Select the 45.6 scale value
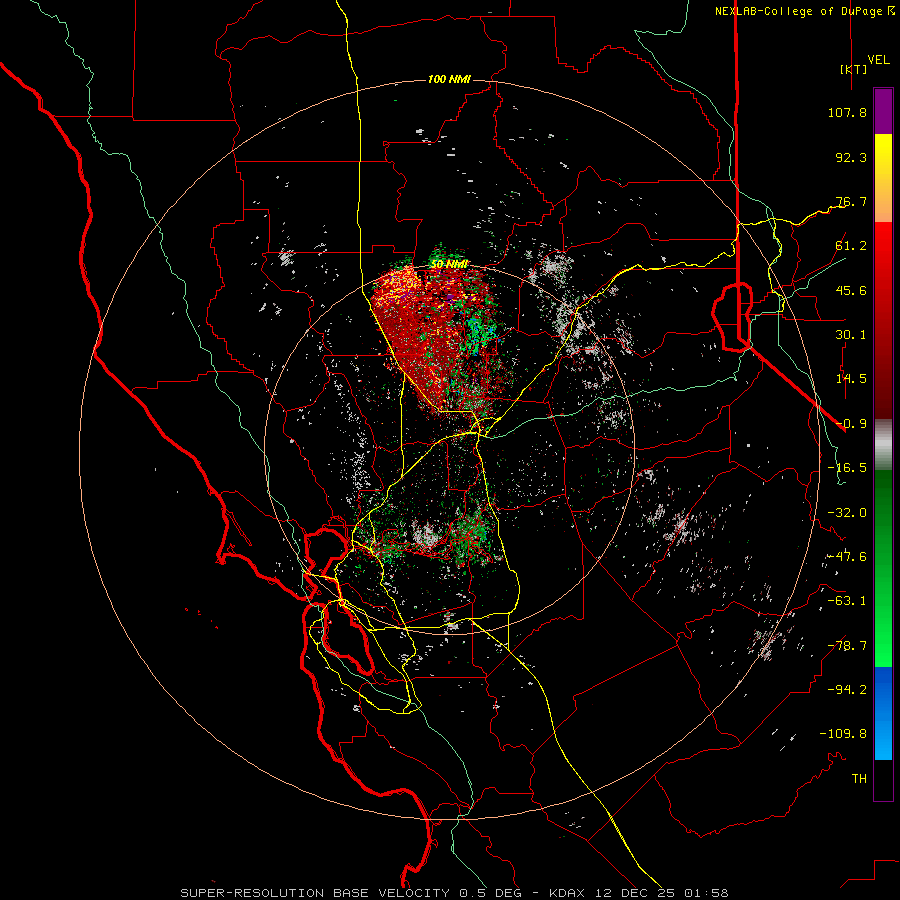900x900 pixels. click(x=851, y=290)
